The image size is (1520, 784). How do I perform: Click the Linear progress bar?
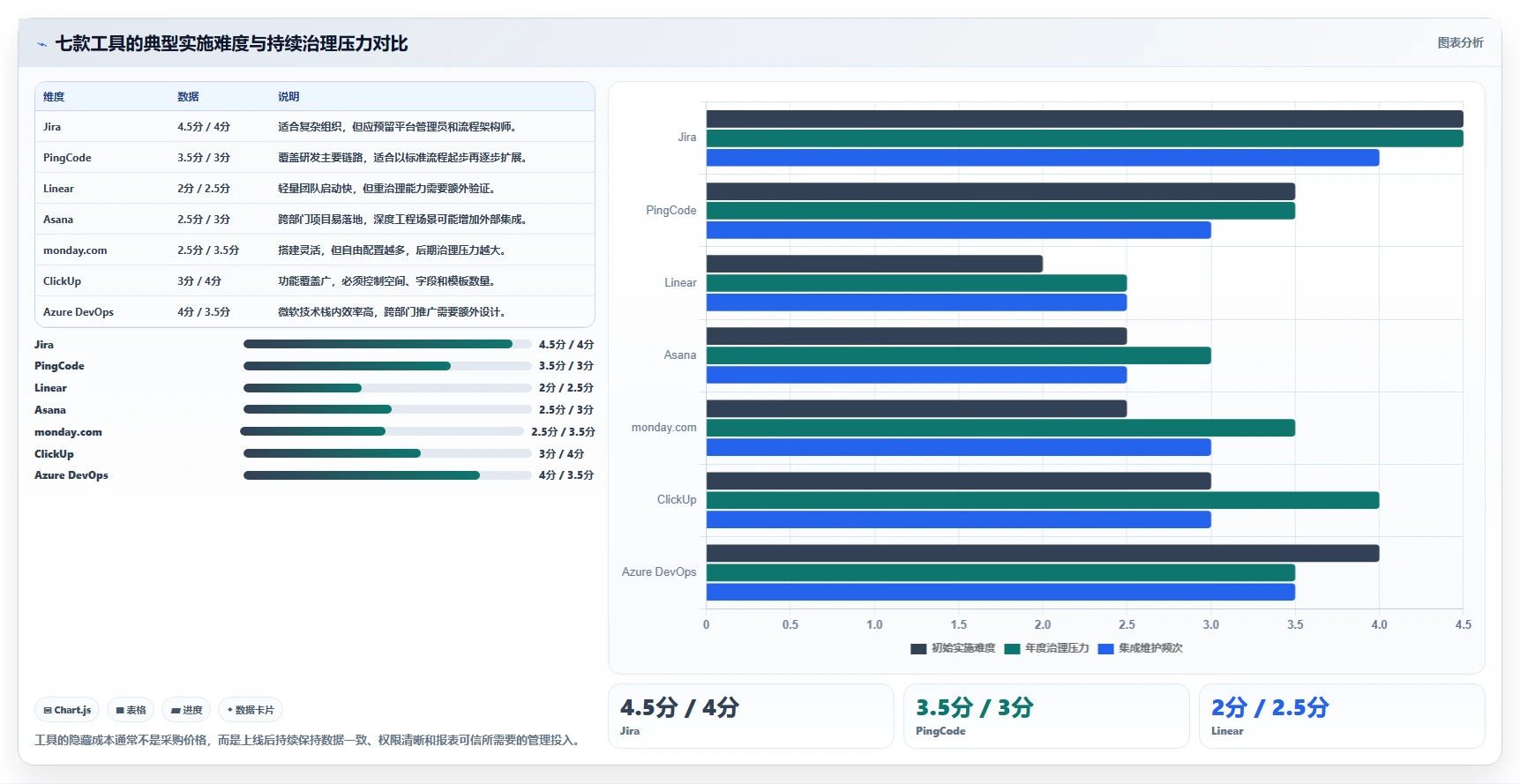[x=387, y=388]
